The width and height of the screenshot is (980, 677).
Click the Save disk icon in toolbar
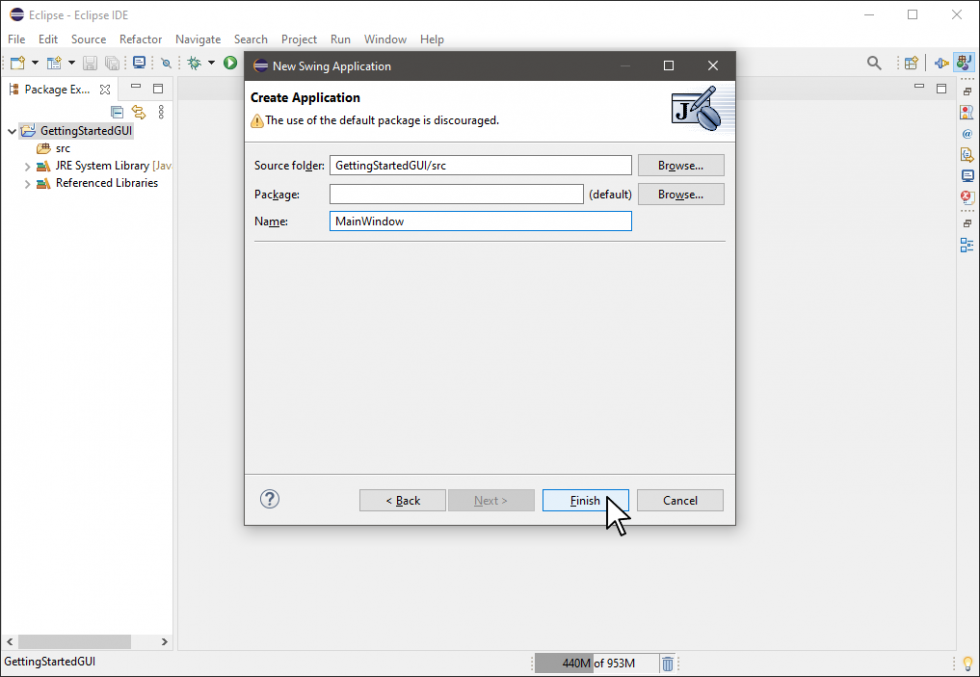[90, 63]
